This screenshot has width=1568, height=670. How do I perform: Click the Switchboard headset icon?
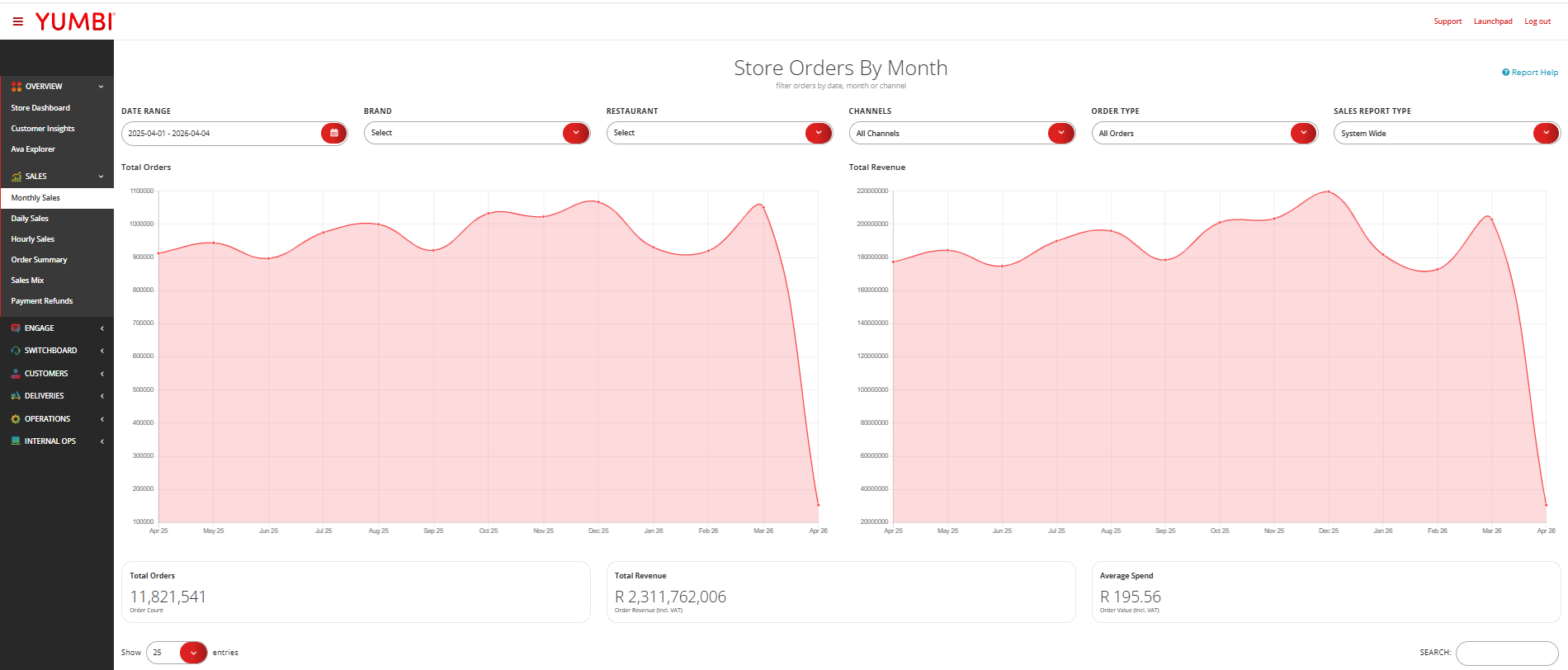click(x=16, y=351)
